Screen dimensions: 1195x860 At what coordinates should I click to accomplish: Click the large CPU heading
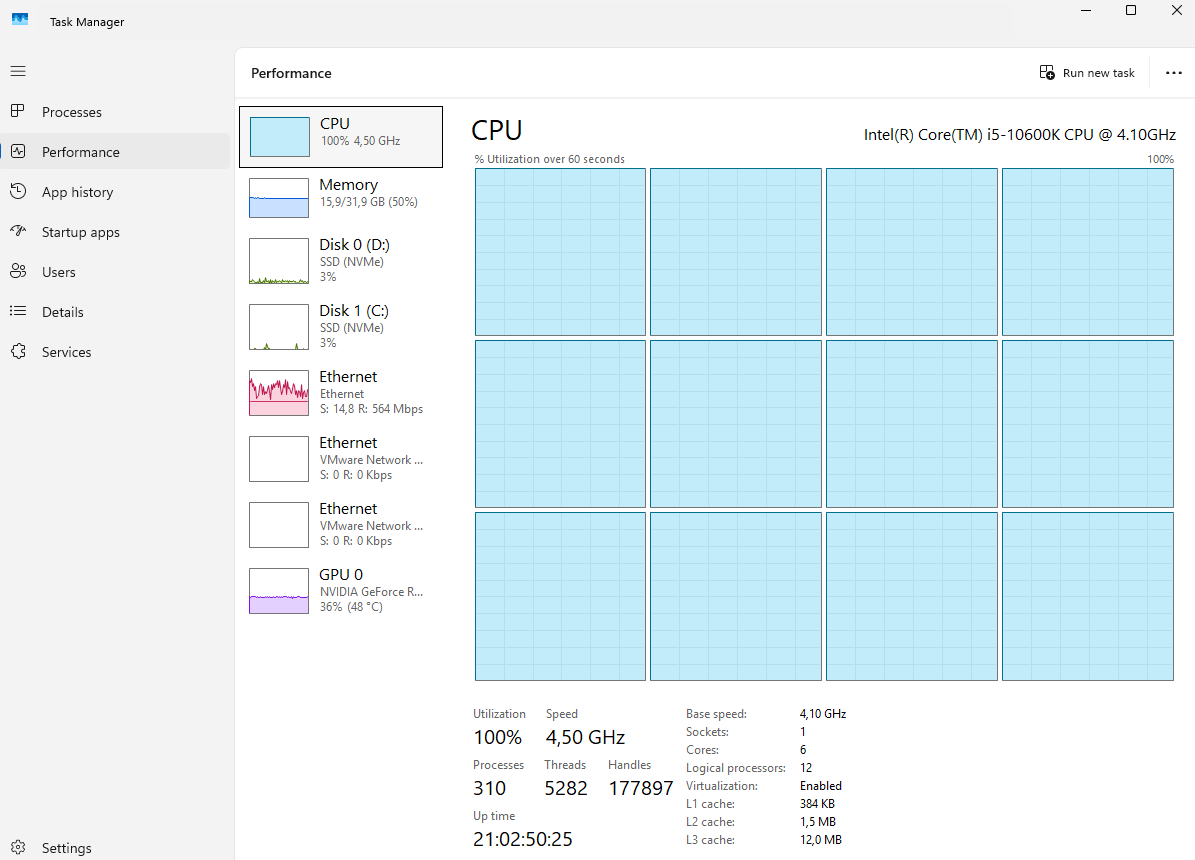pos(497,130)
